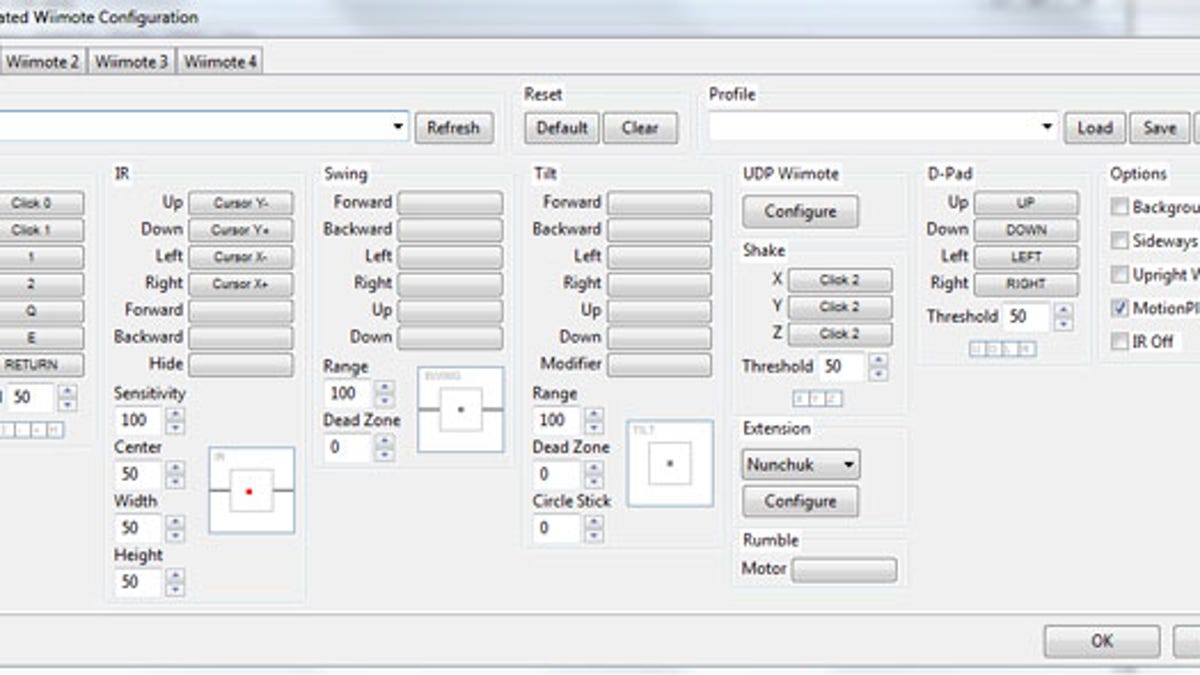The height and width of the screenshot is (675, 1200).
Task: Decrease the Tilt Range value
Action: click(594, 428)
